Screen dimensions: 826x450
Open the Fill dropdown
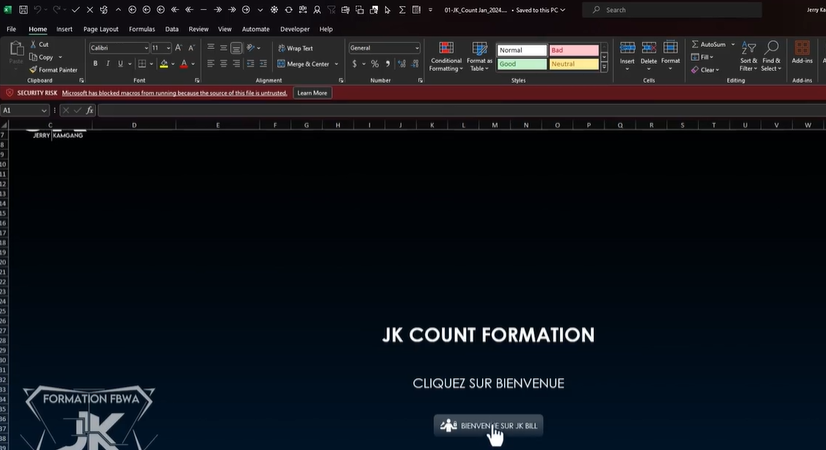(702, 57)
